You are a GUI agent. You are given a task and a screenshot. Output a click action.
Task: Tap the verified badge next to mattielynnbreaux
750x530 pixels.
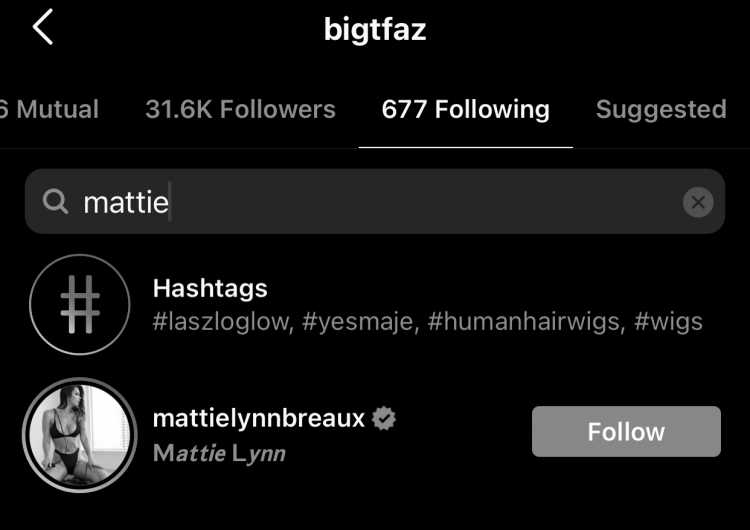(384, 419)
